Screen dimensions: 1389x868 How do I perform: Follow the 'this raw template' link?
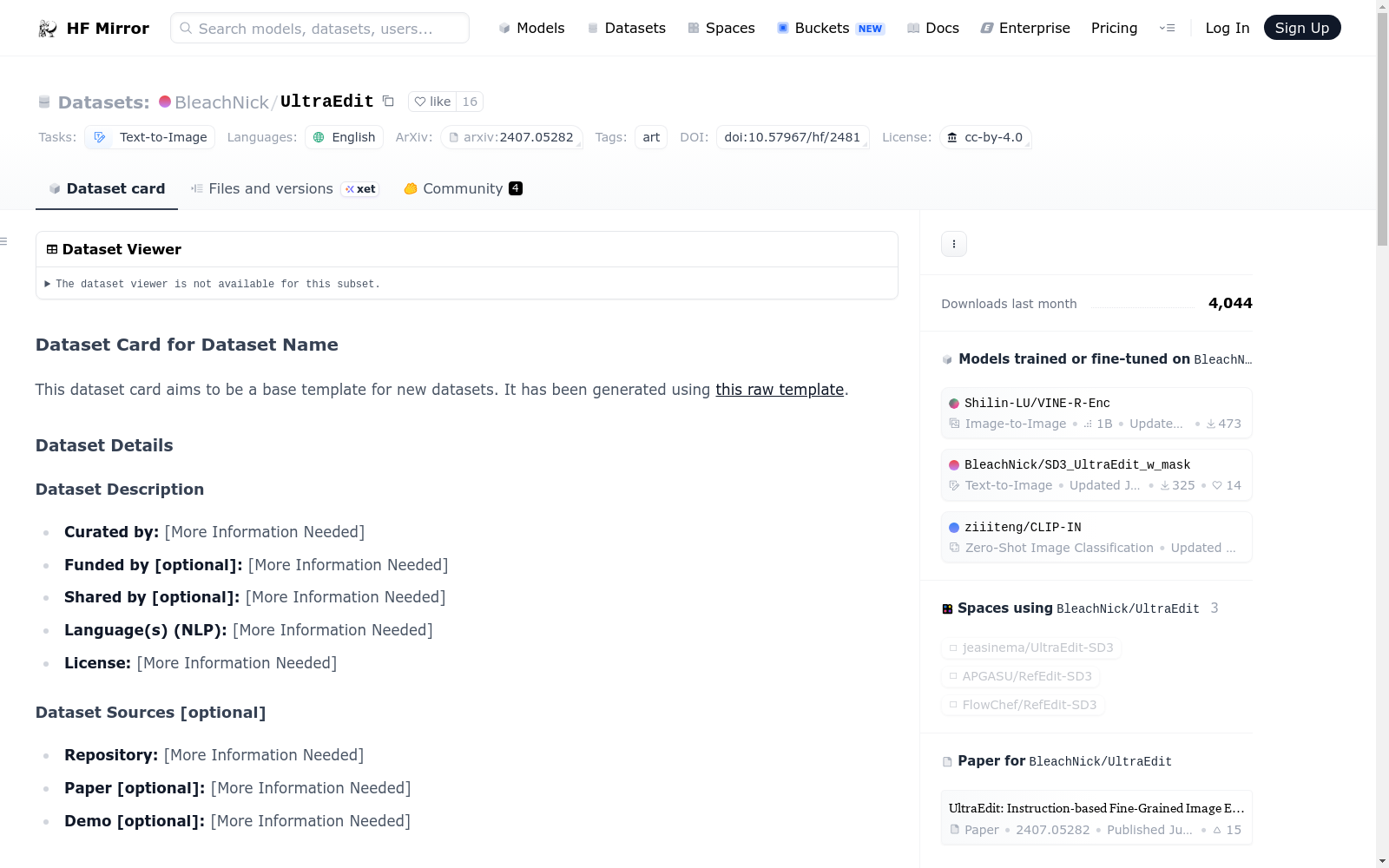tap(780, 390)
